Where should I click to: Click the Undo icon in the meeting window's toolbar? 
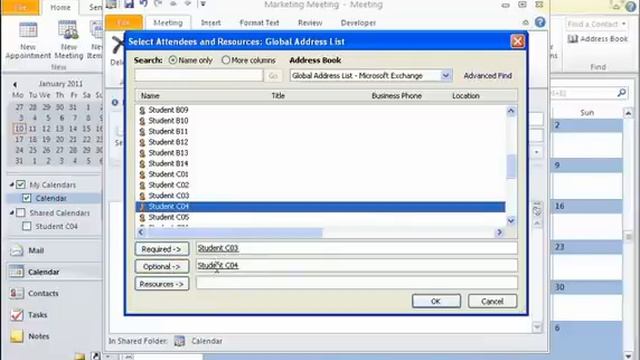point(143,4)
